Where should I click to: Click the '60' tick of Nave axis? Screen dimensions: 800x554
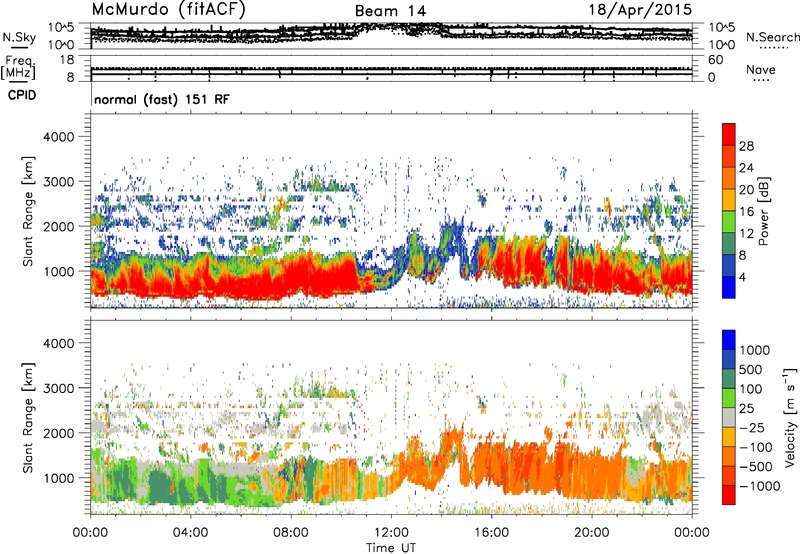pyautogui.click(x=715, y=60)
